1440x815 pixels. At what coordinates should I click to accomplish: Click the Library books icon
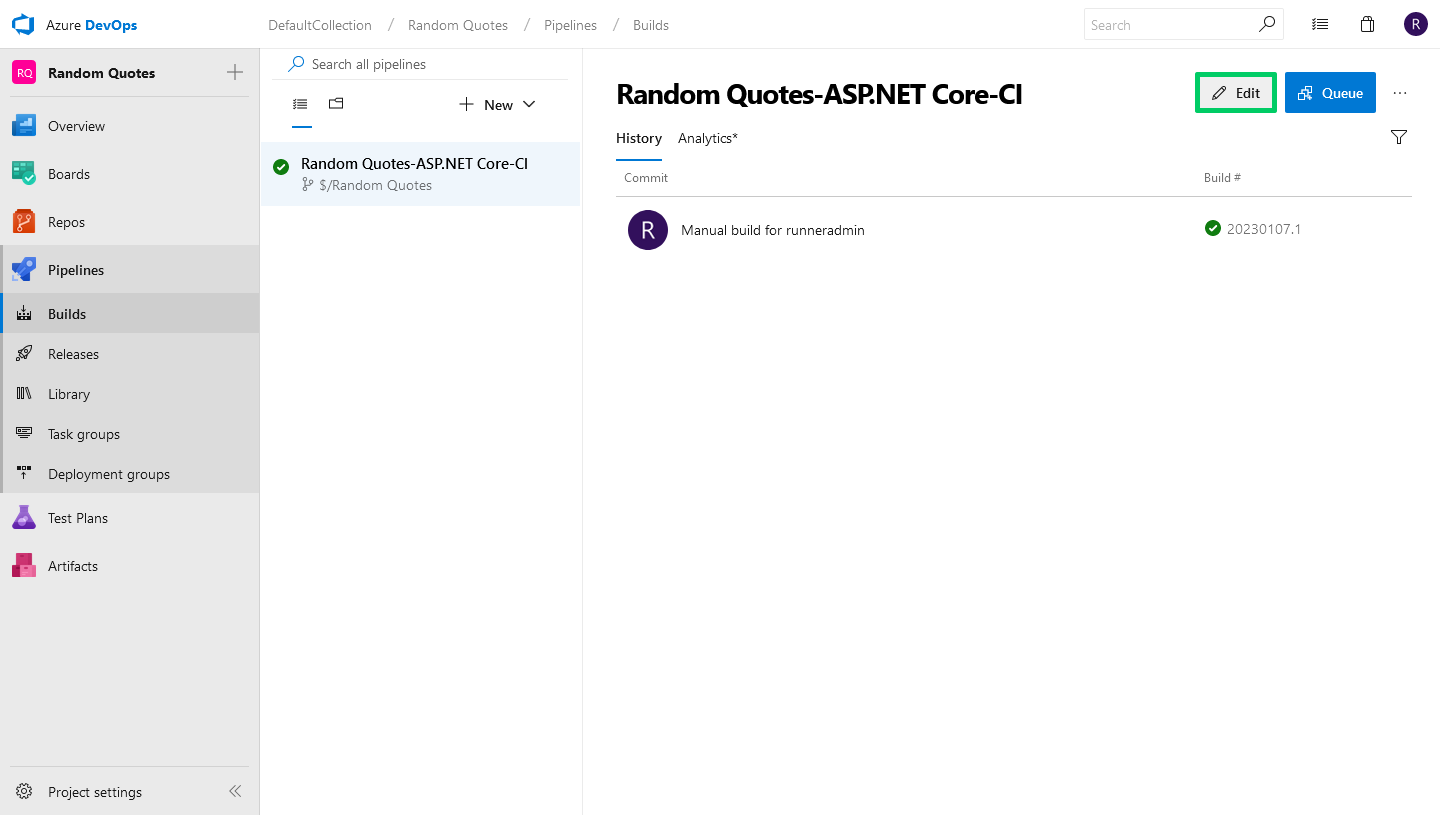tap(25, 394)
